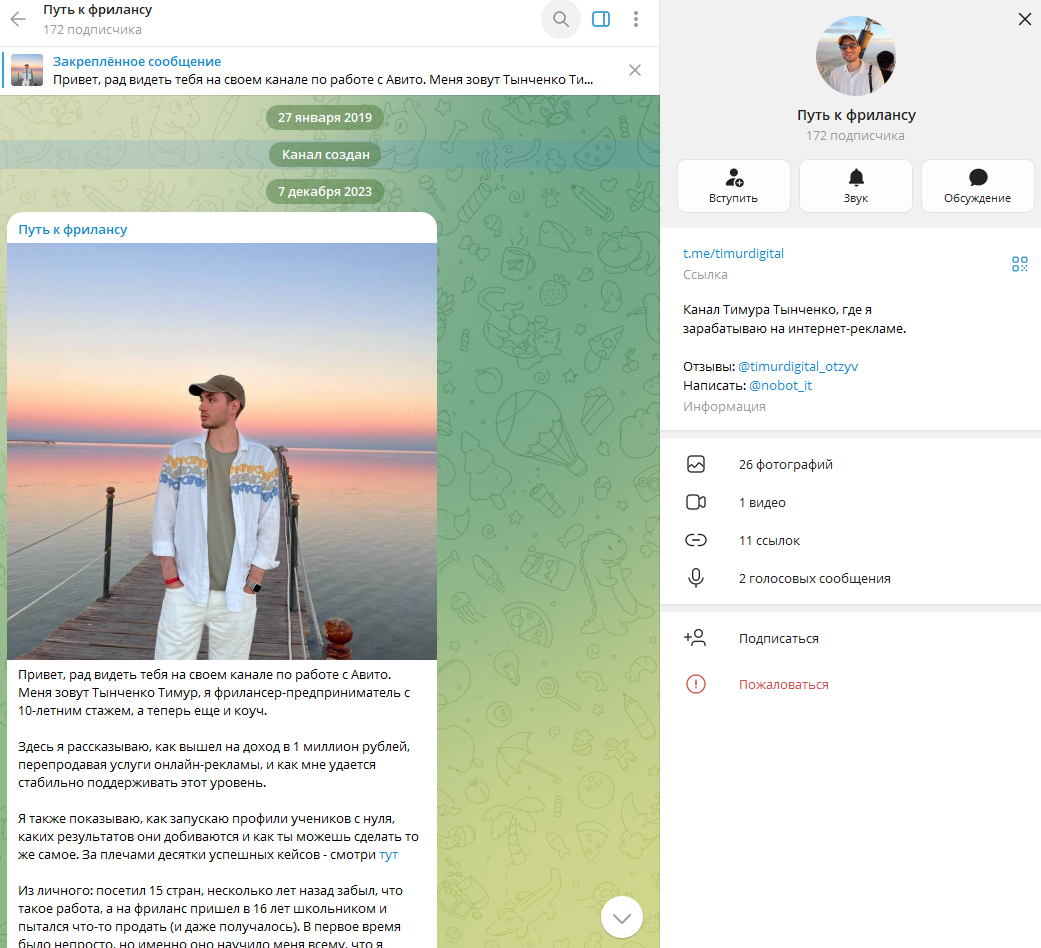
Task: Click Пожаловаться to report the channel
Action: (850, 684)
